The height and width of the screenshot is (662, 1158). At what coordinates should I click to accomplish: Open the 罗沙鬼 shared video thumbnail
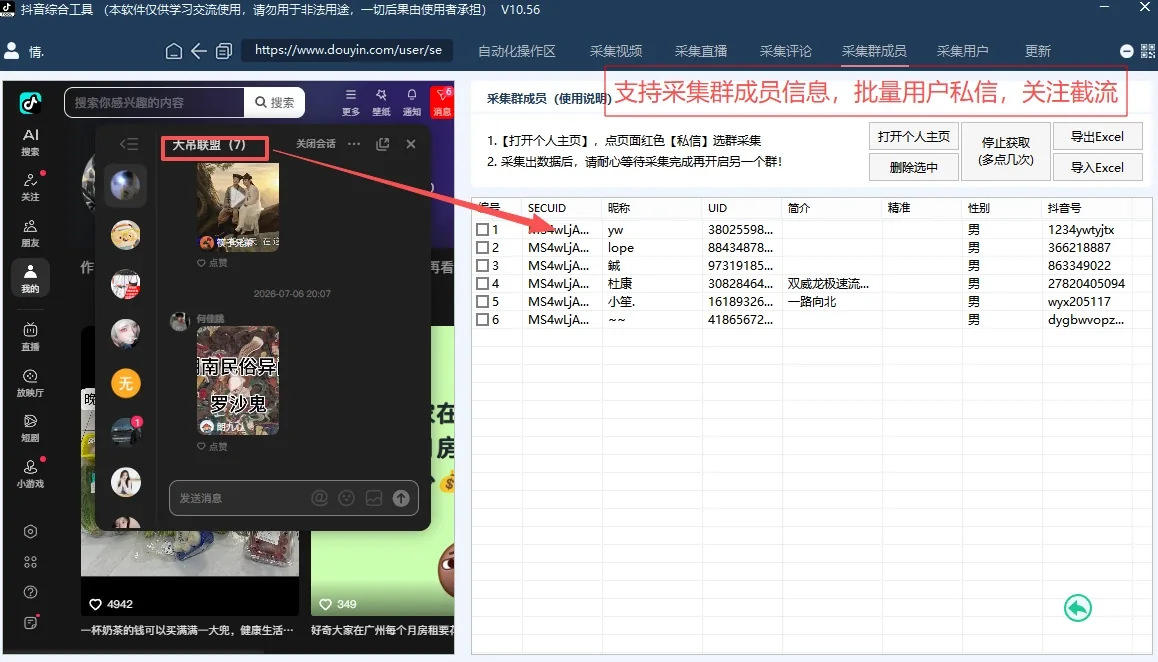pyautogui.click(x=238, y=380)
